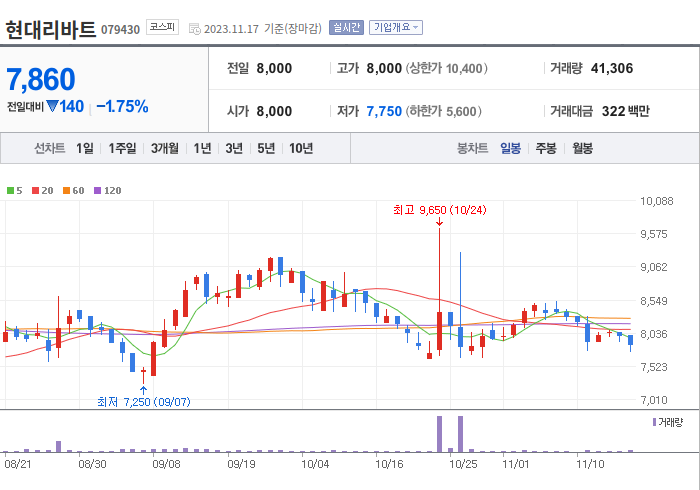Click the tallest volume bar at 10/24
The height and width of the screenshot is (490, 700).
tap(439, 434)
